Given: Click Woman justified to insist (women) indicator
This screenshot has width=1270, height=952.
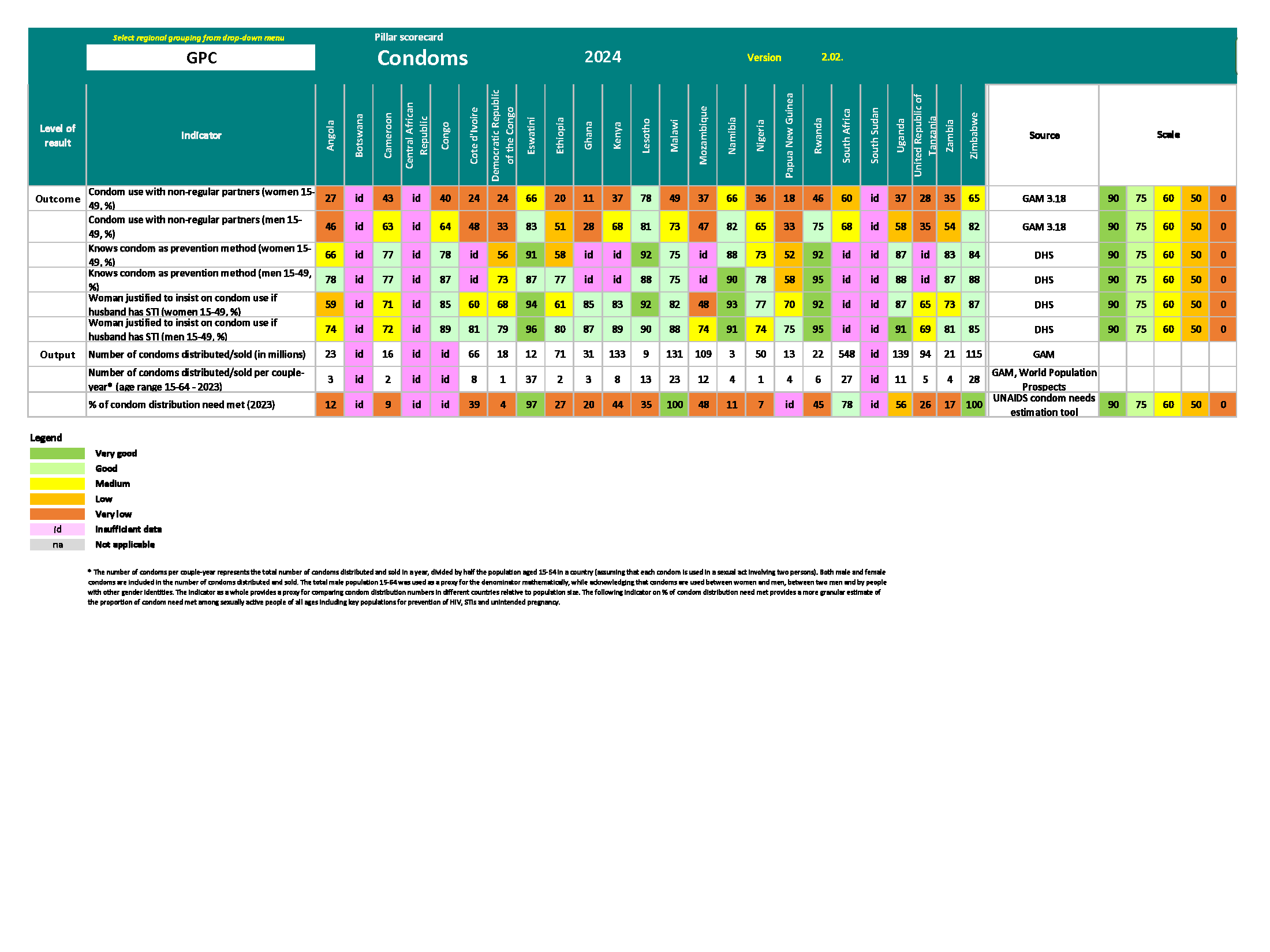Looking at the screenshot, I should 201,305.
